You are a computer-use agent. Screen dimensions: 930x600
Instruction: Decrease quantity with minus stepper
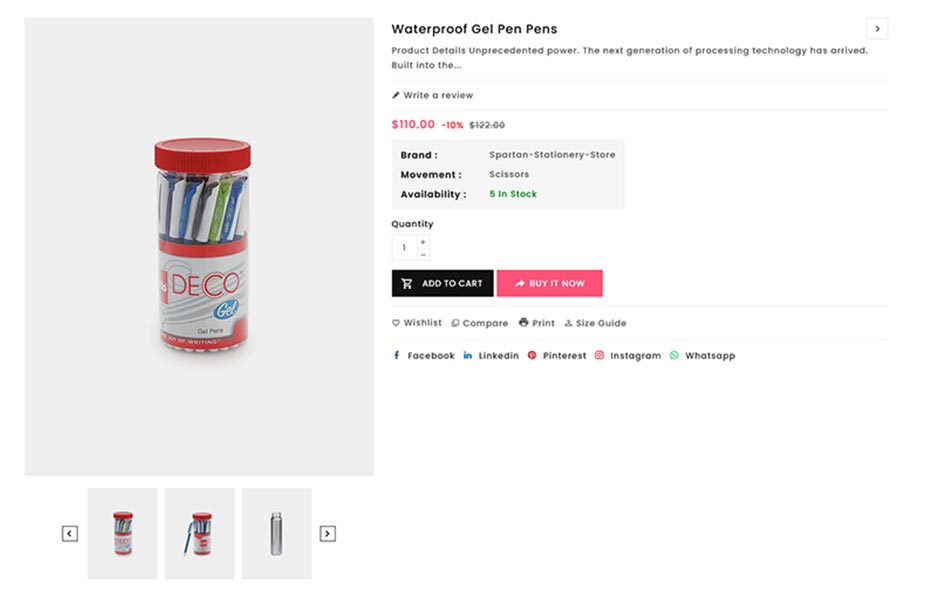tap(423, 255)
